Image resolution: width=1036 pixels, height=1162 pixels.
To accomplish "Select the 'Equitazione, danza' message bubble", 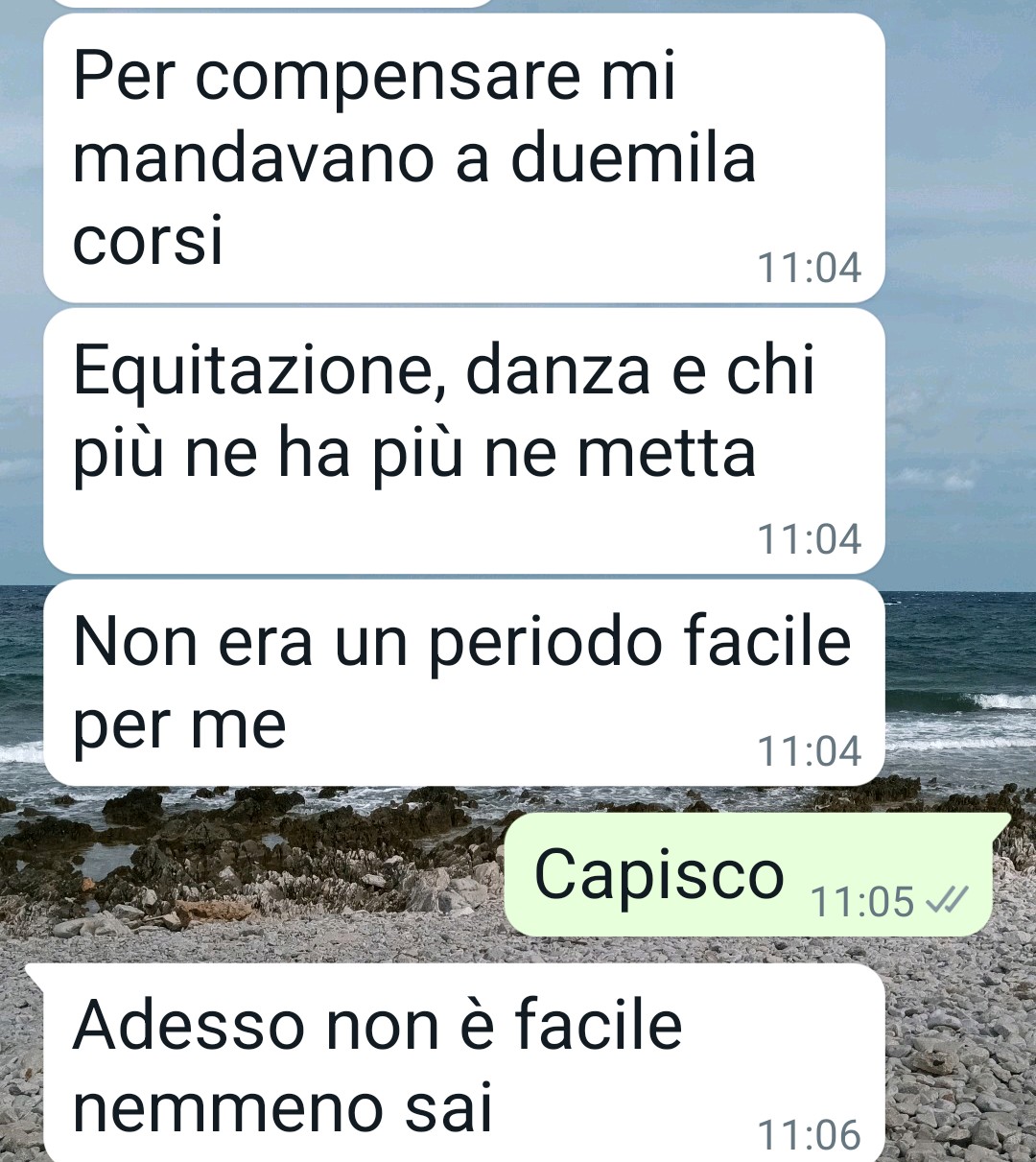I will point(463,440).
